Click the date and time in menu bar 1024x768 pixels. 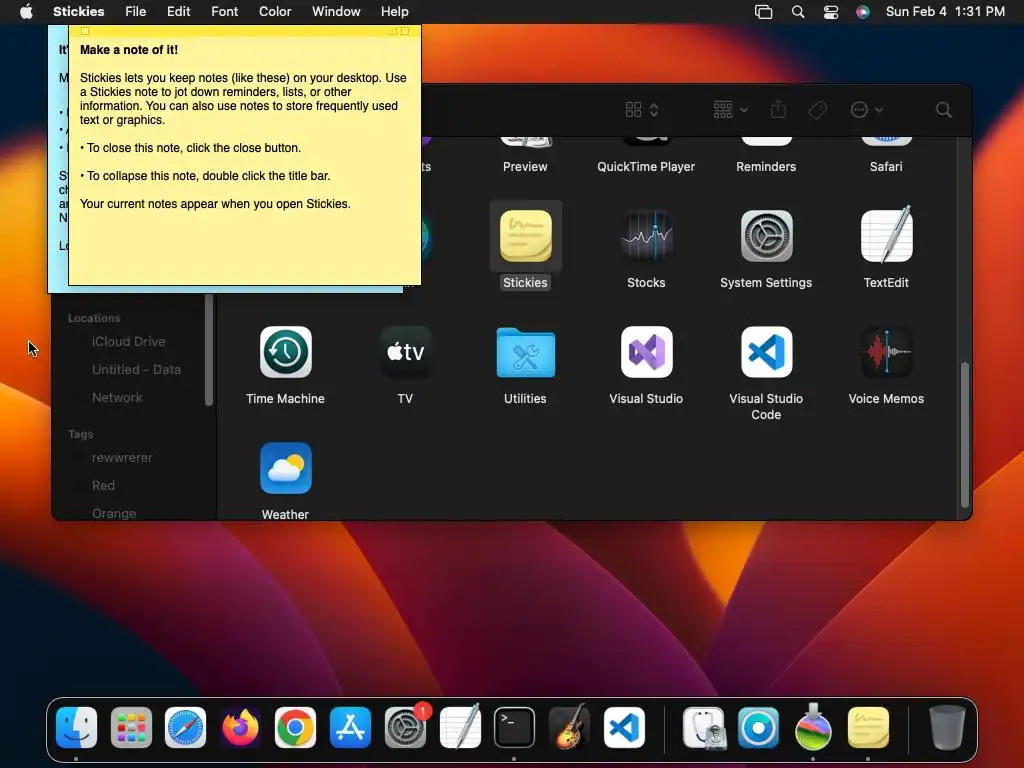coord(945,11)
